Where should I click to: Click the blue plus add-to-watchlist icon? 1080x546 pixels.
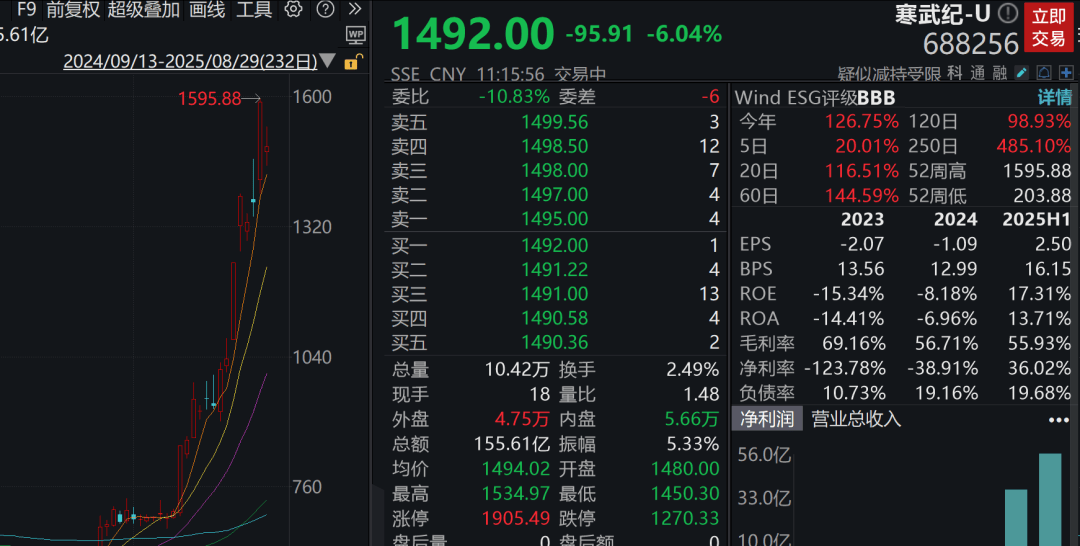[1066, 73]
